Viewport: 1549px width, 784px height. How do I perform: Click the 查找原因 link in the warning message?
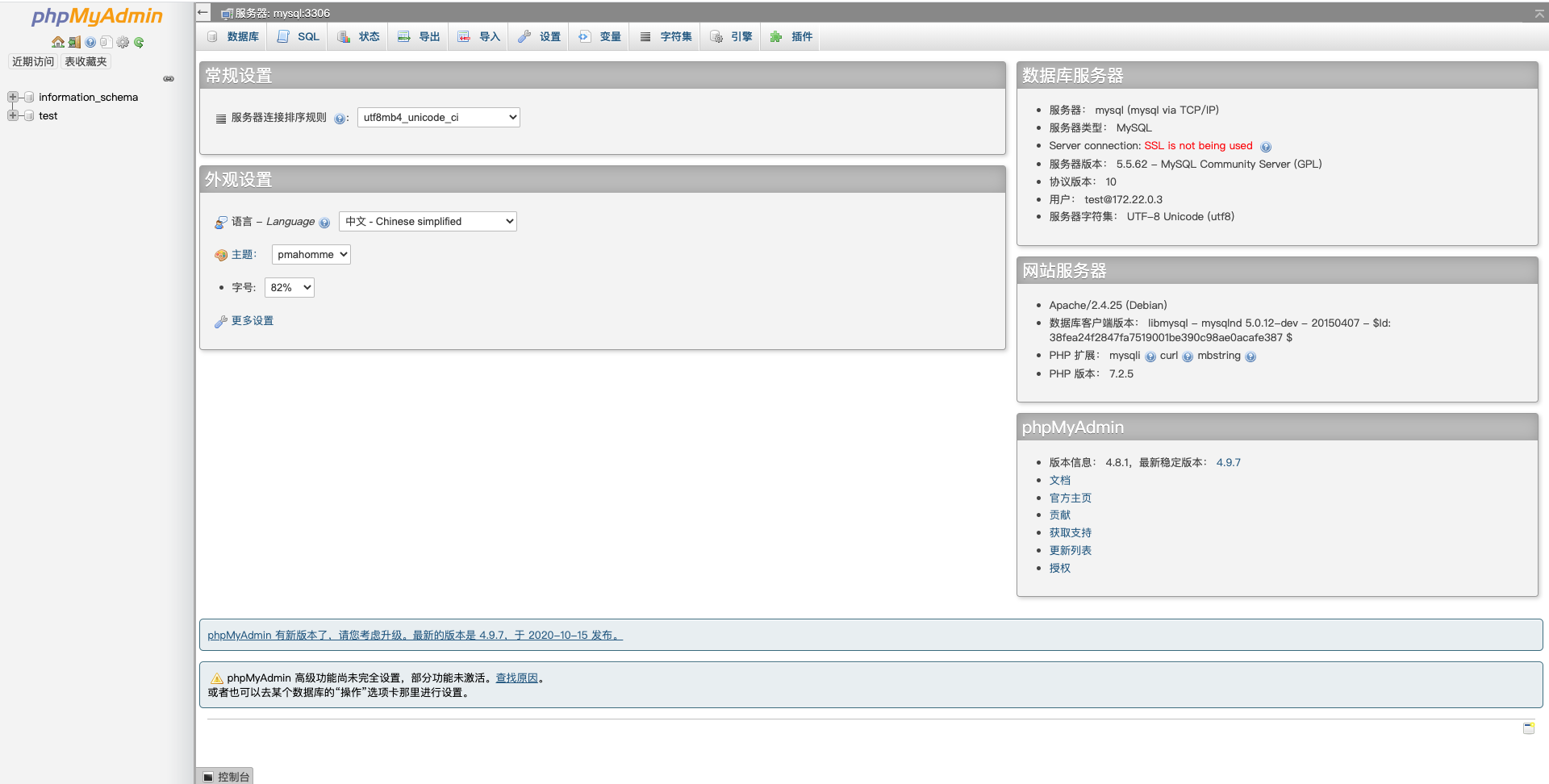tap(517, 678)
